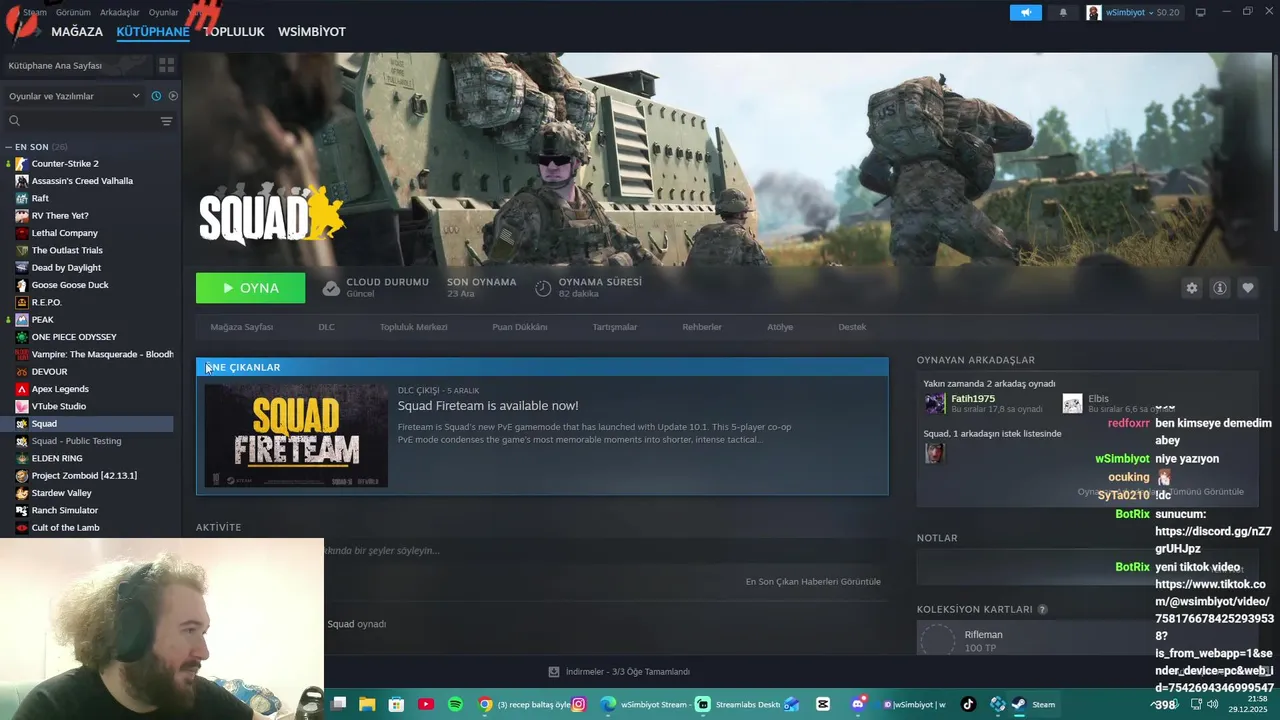The width and height of the screenshot is (1280, 720).
Task: Click En Son Çıkan Haberleri Görüntüle
Action: point(813,582)
